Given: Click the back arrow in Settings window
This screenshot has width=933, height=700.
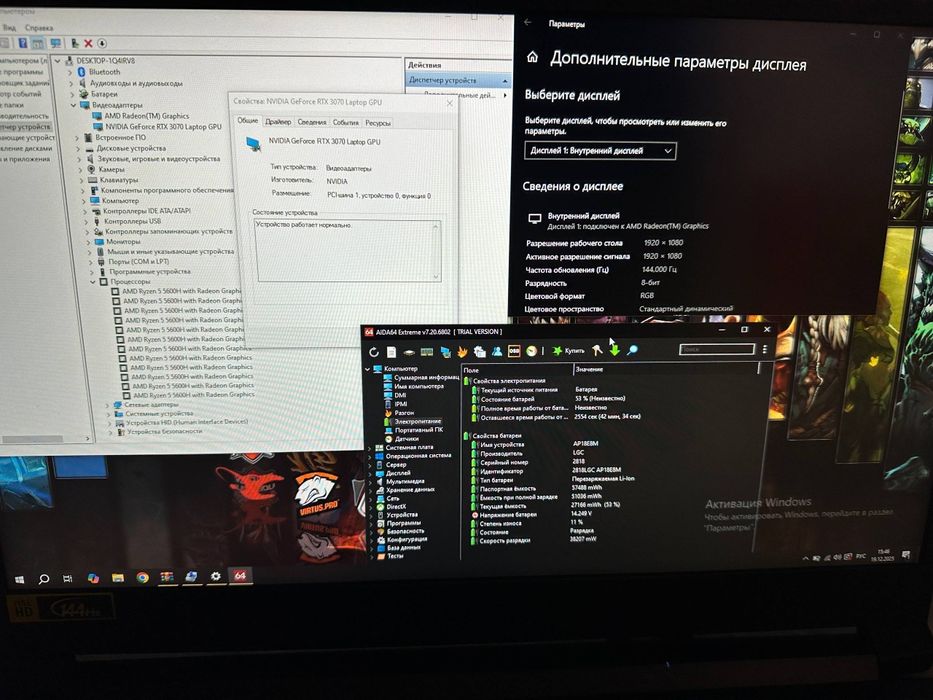Looking at the screenshot, I should click(x=528, y=22).
